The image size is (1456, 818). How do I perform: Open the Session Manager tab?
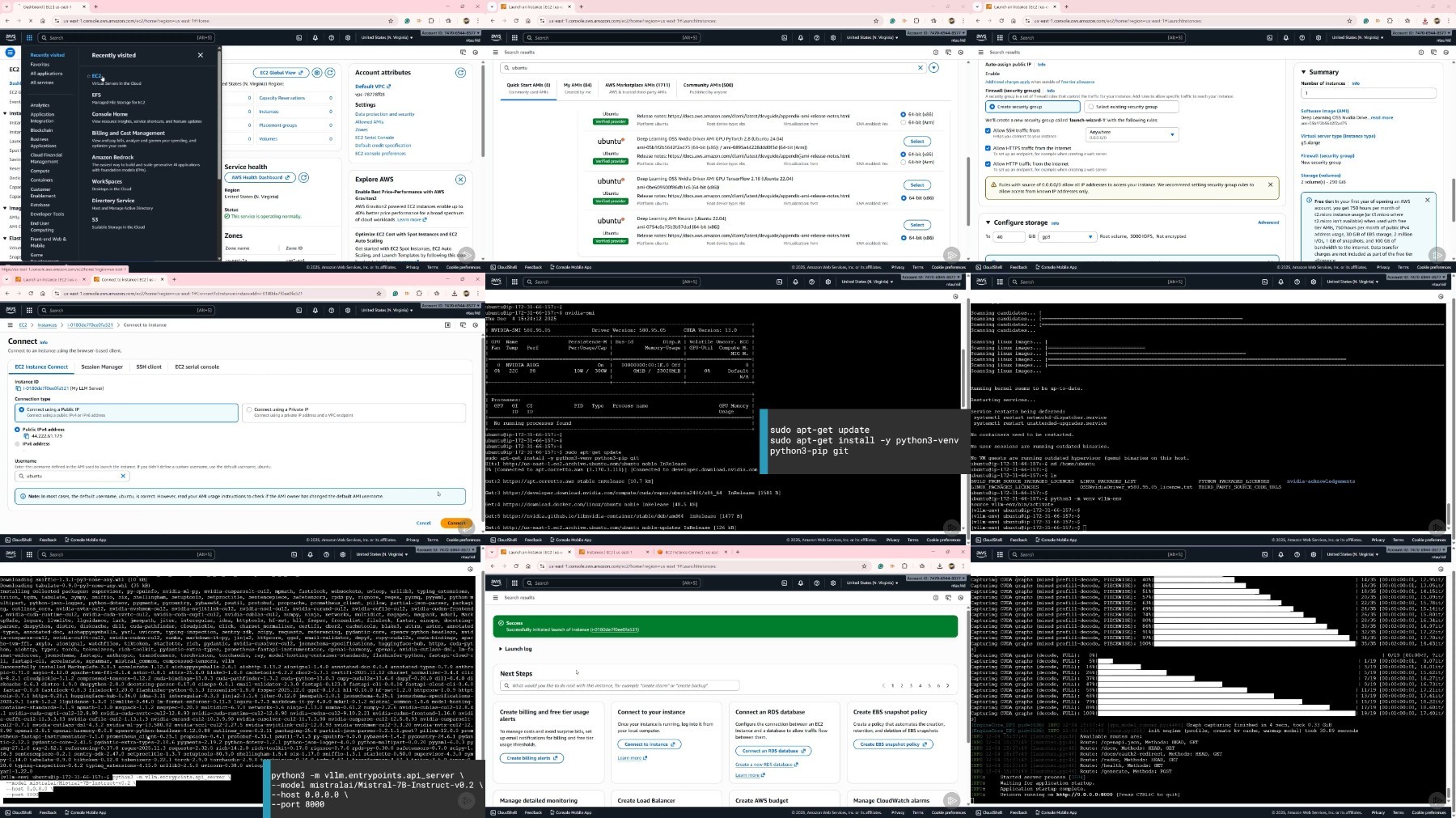[x=102, y=367]
